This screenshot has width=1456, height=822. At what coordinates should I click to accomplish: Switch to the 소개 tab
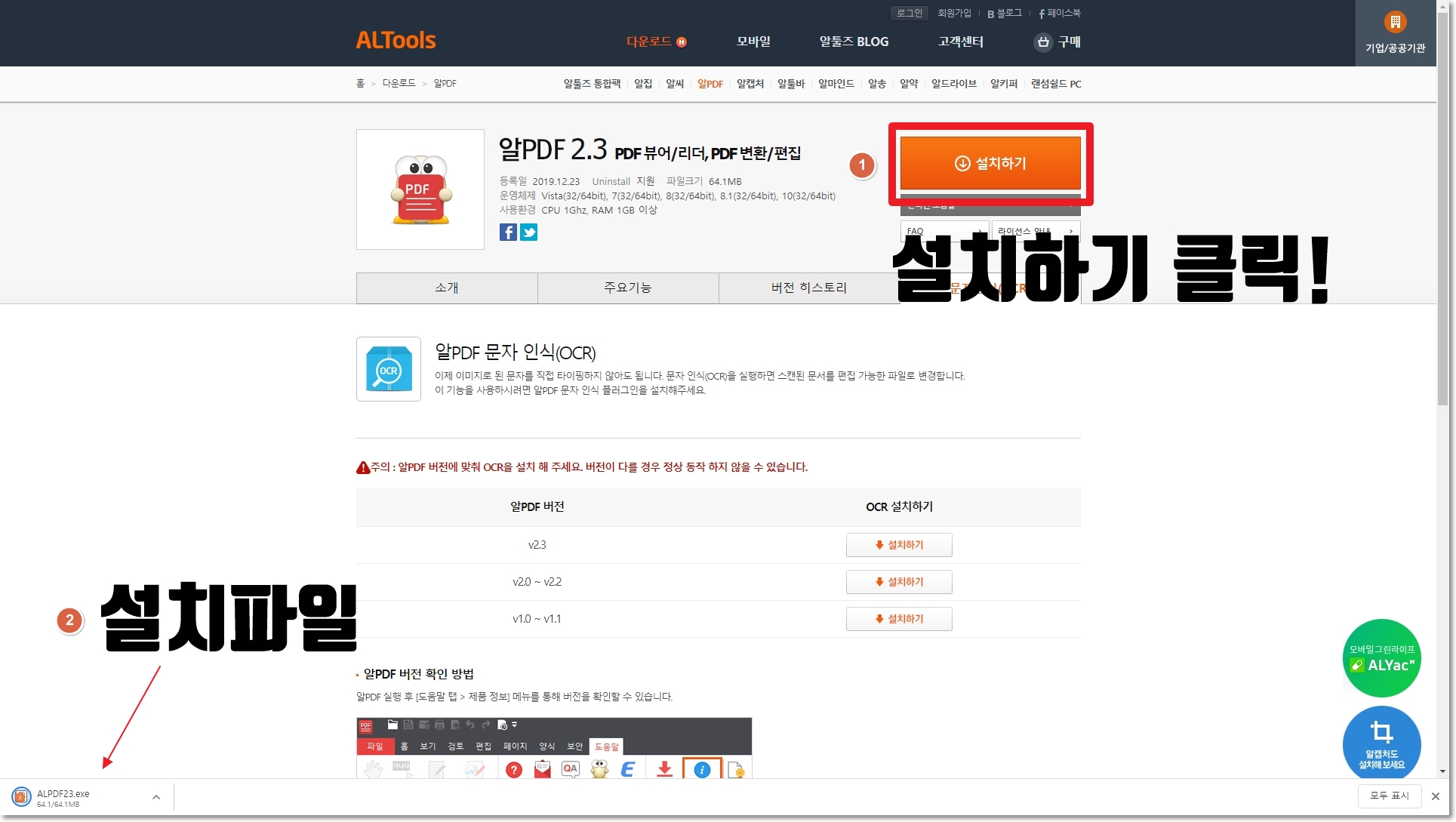pyautogui.click(x=447, y=288)
